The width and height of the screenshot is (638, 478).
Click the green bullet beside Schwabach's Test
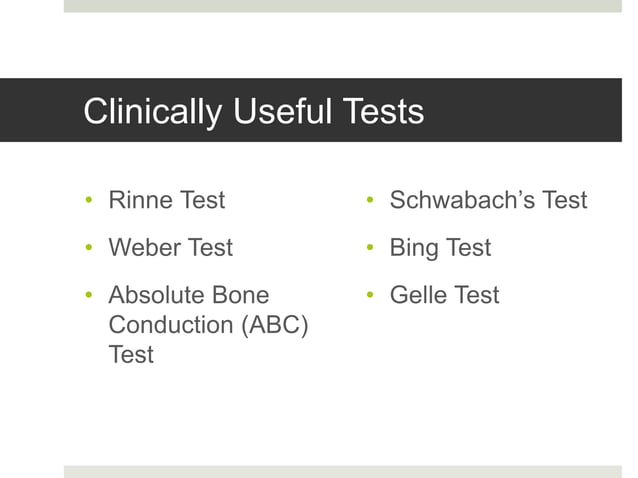370,199
